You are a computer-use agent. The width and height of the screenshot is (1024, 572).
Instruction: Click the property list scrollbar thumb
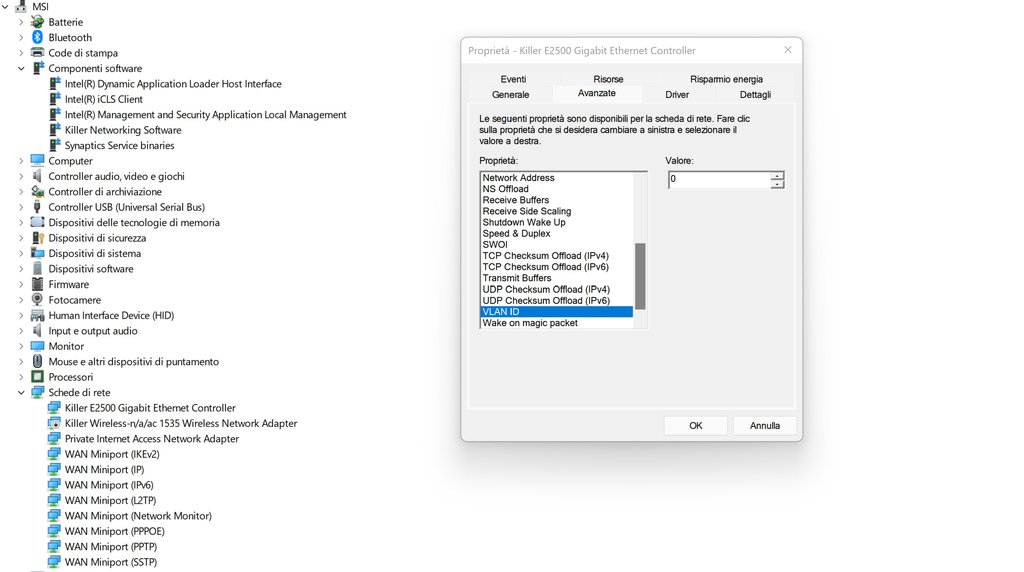(640, 276)
